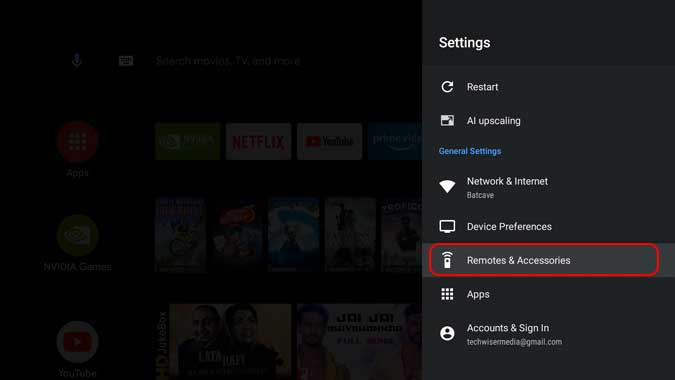Viewport: 675px width, 380px height.
Task: Select the Apps grid icon in Settings
Action: coord(447,294)
